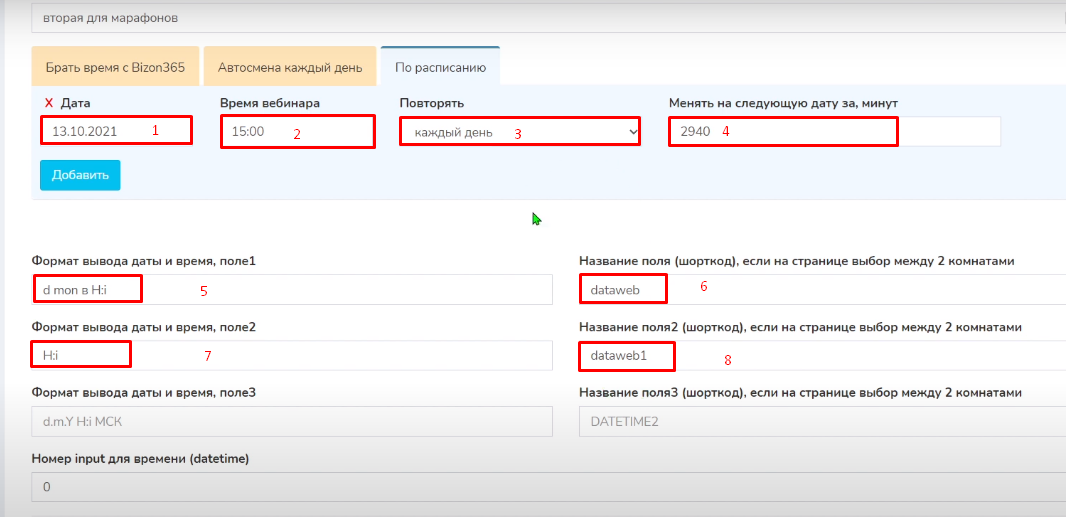Click the shortcode field containing dataweb
The width and height of the screenshot is (1066, 517).
[x=820, y=290]
